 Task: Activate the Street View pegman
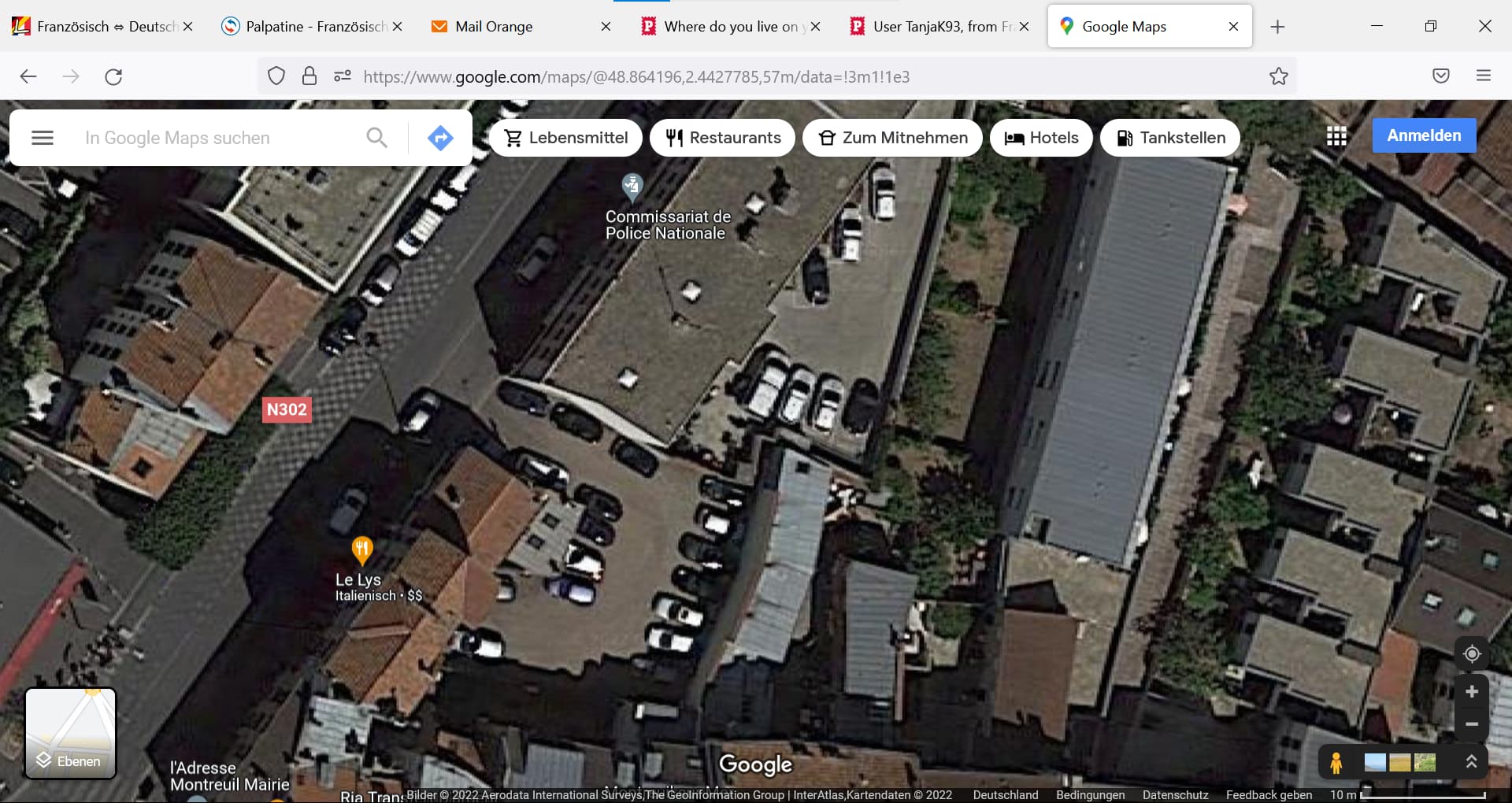tap(1336, 762)
